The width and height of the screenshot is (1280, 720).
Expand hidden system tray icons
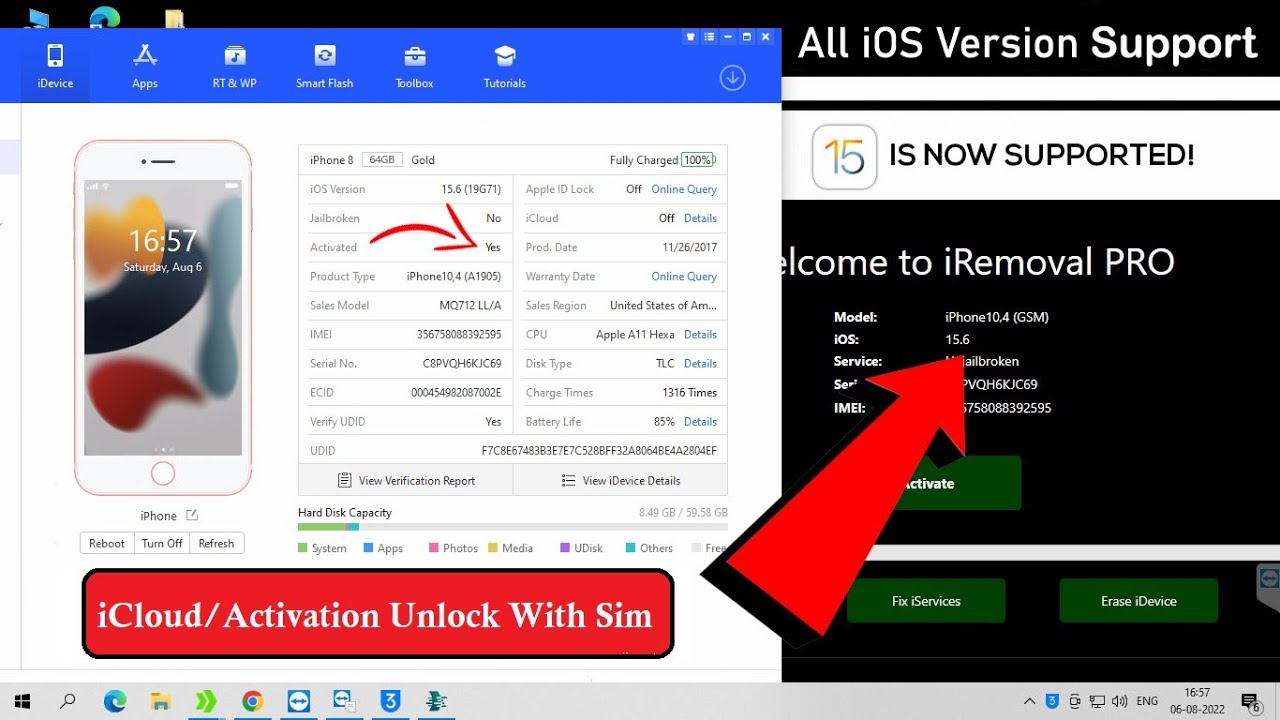point(1030,701)
